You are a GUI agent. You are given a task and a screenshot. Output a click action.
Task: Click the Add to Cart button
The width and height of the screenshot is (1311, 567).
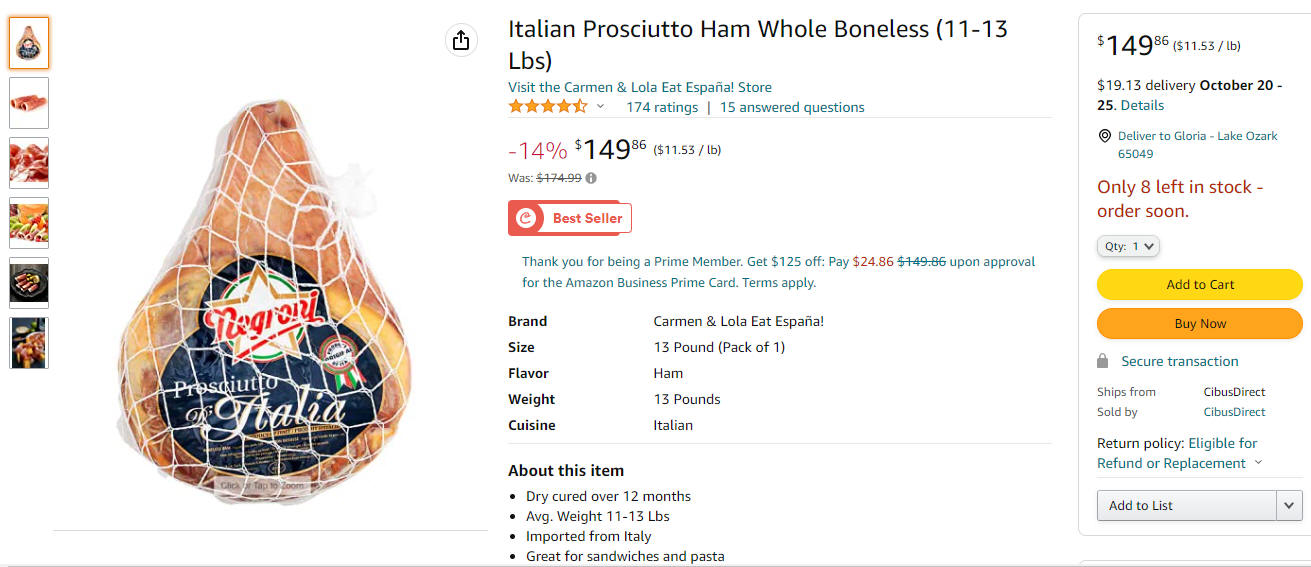pyautogui.click(x=1200, y=284)
